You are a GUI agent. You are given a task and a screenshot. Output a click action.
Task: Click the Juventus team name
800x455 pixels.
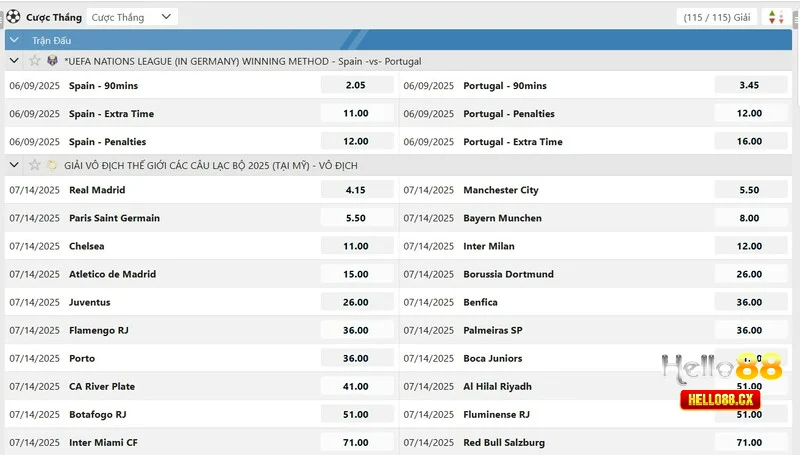(x=89, y=302)
